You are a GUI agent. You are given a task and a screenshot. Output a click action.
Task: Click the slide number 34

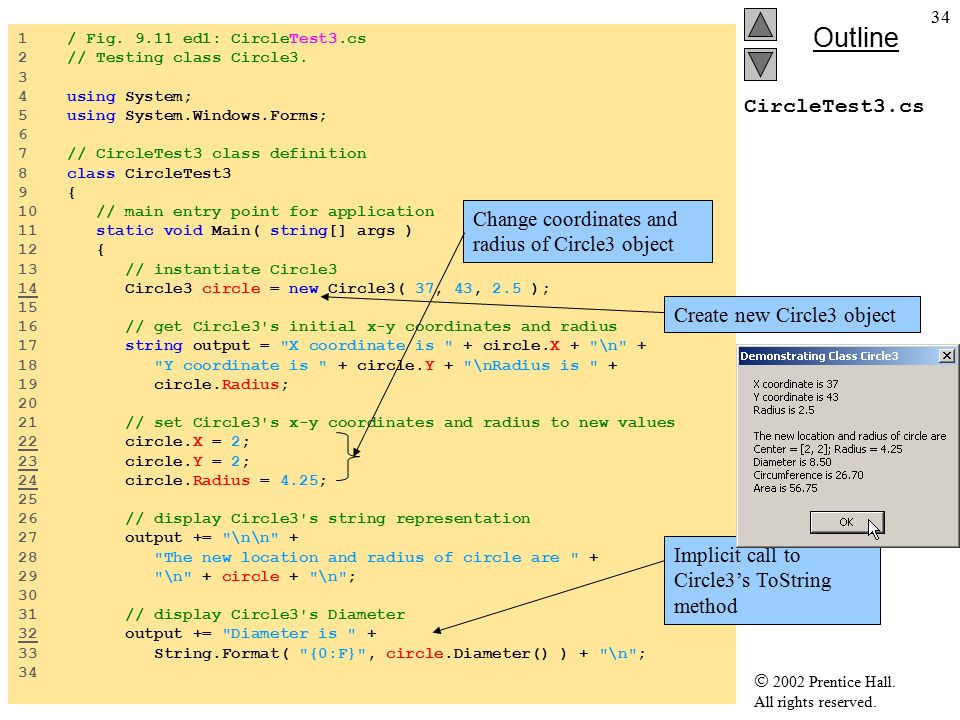(x=940, y=17)
